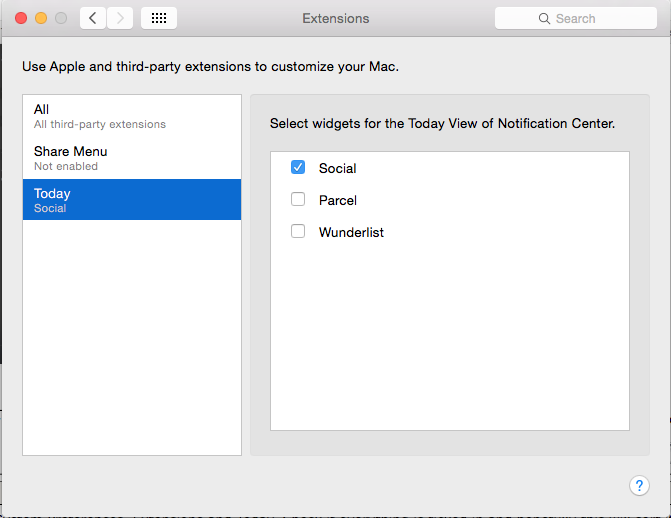
Task: Open help with the question mark button
Action: (639, 485)
